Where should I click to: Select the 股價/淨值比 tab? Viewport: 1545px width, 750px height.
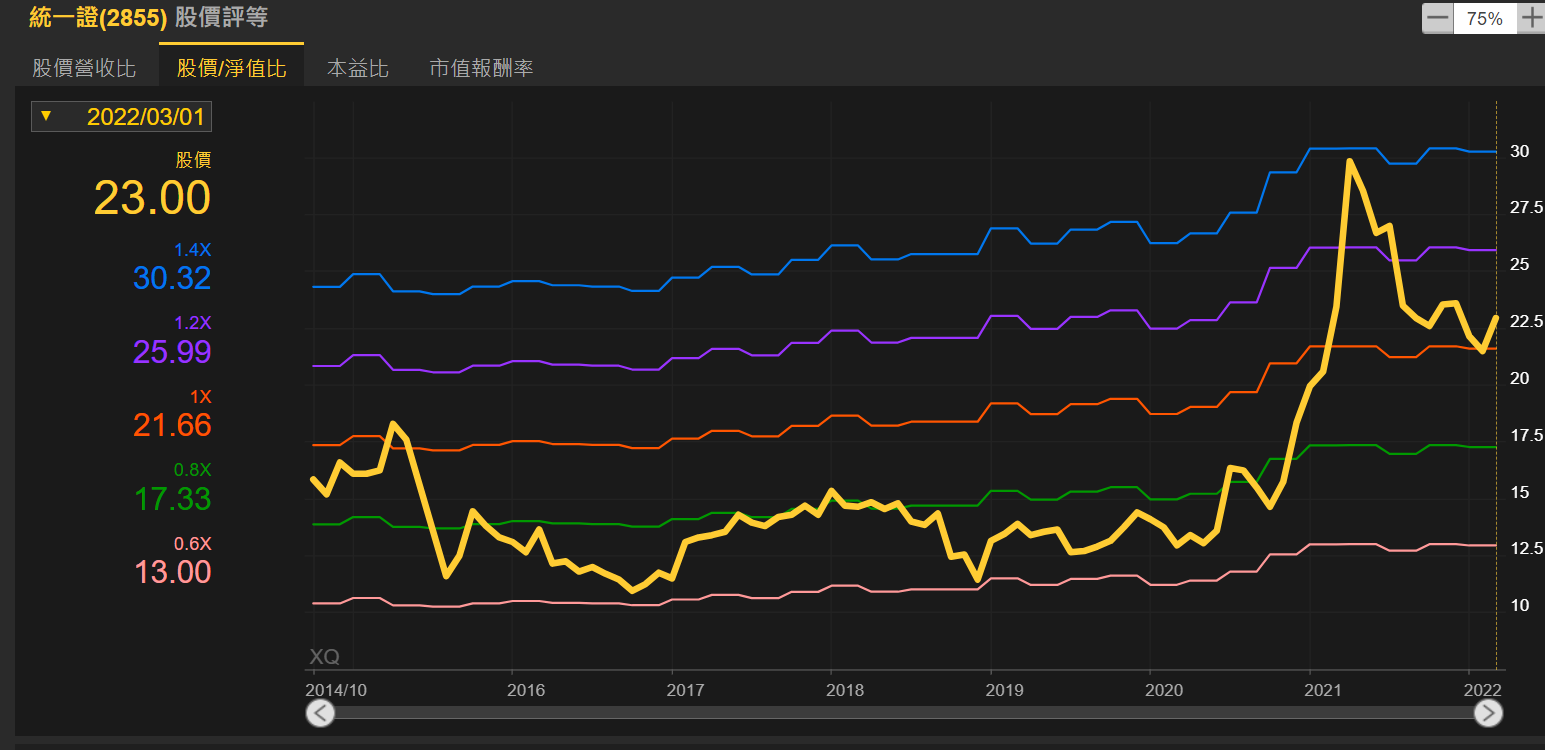(x=231, y=68)
